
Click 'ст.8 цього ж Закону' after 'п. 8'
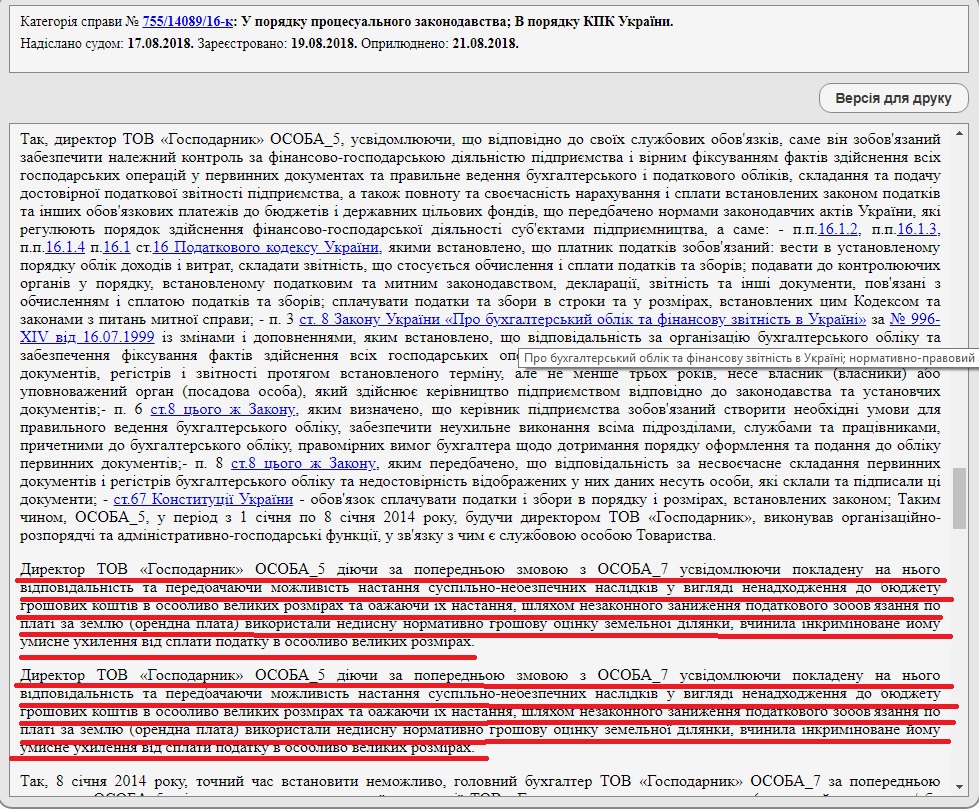click(304, 464)
